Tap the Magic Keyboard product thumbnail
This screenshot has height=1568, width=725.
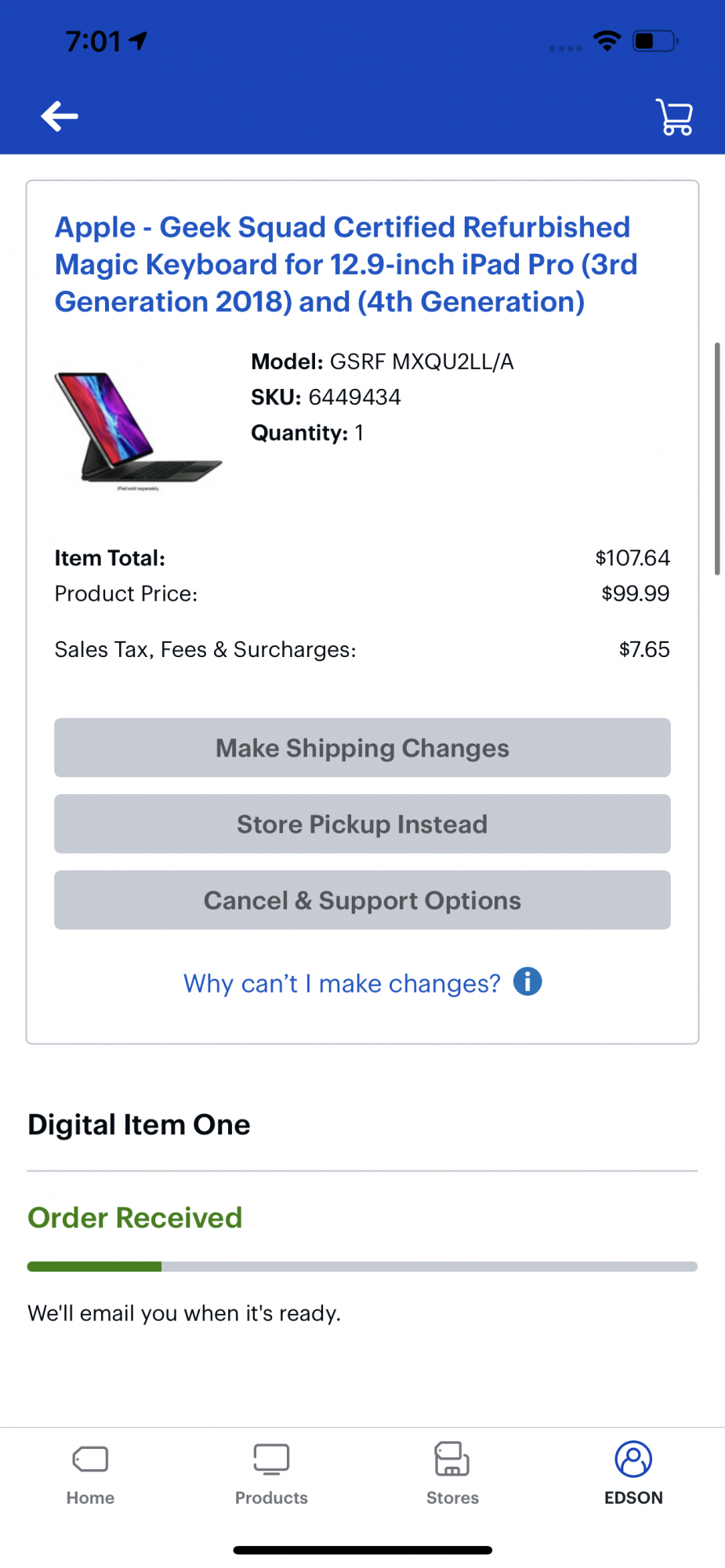click(138, 430)
